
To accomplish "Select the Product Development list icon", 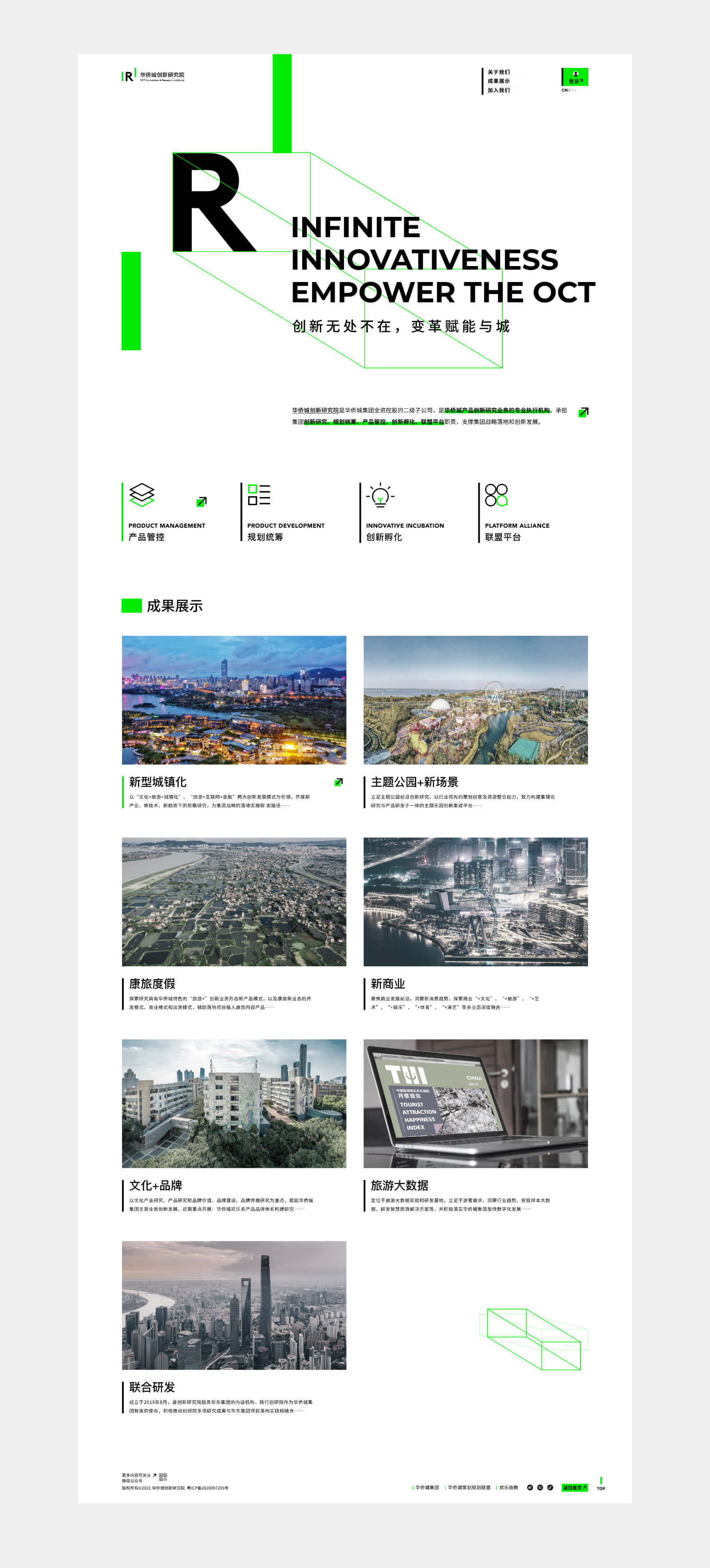I will 259,495.
